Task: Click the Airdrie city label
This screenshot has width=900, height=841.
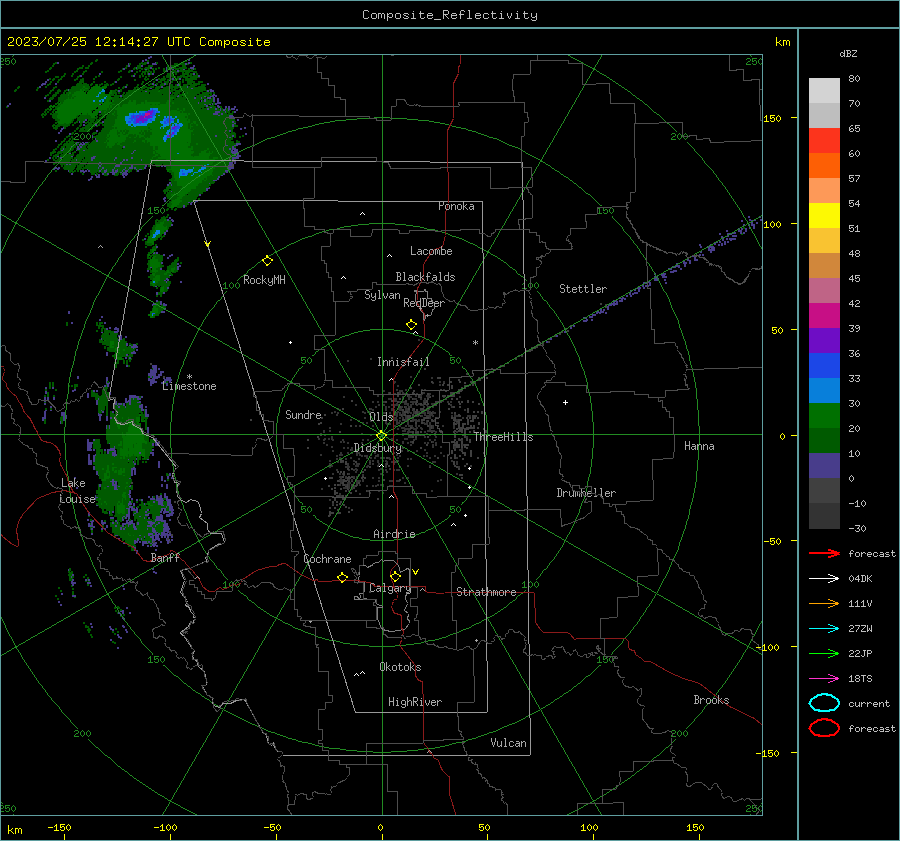Action: click(394, 534)
